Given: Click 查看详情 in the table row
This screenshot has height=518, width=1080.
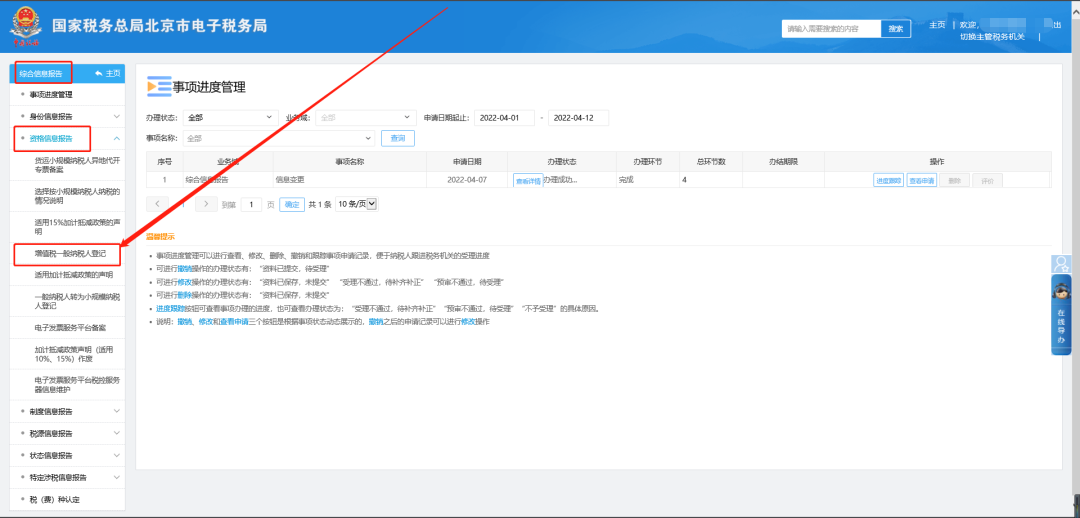Looking at the screenshot, I should click(528, 180).
